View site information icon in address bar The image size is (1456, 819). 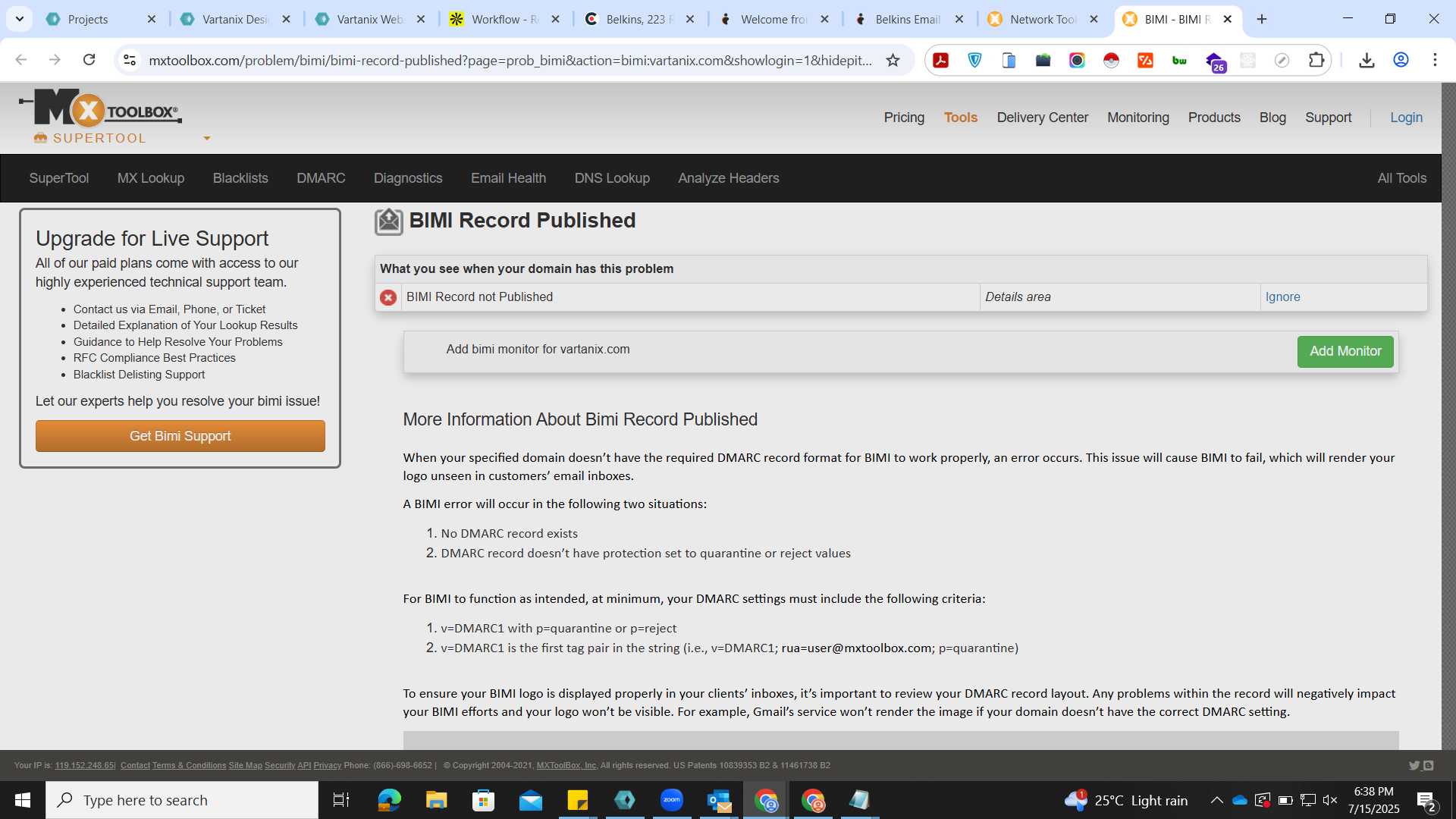130,60
